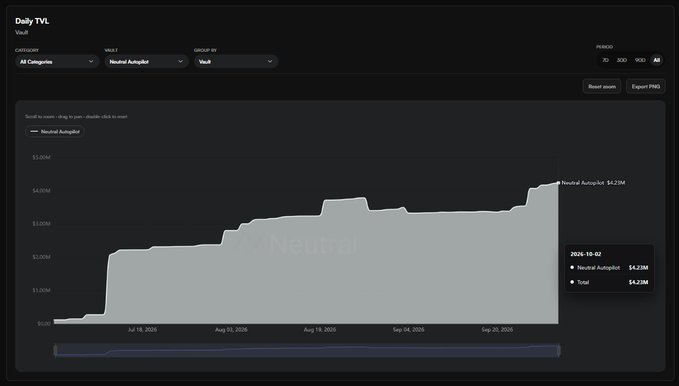Click Neutral Autopilot row in the tooltip

pyautogui.click(x=609, y=268)
